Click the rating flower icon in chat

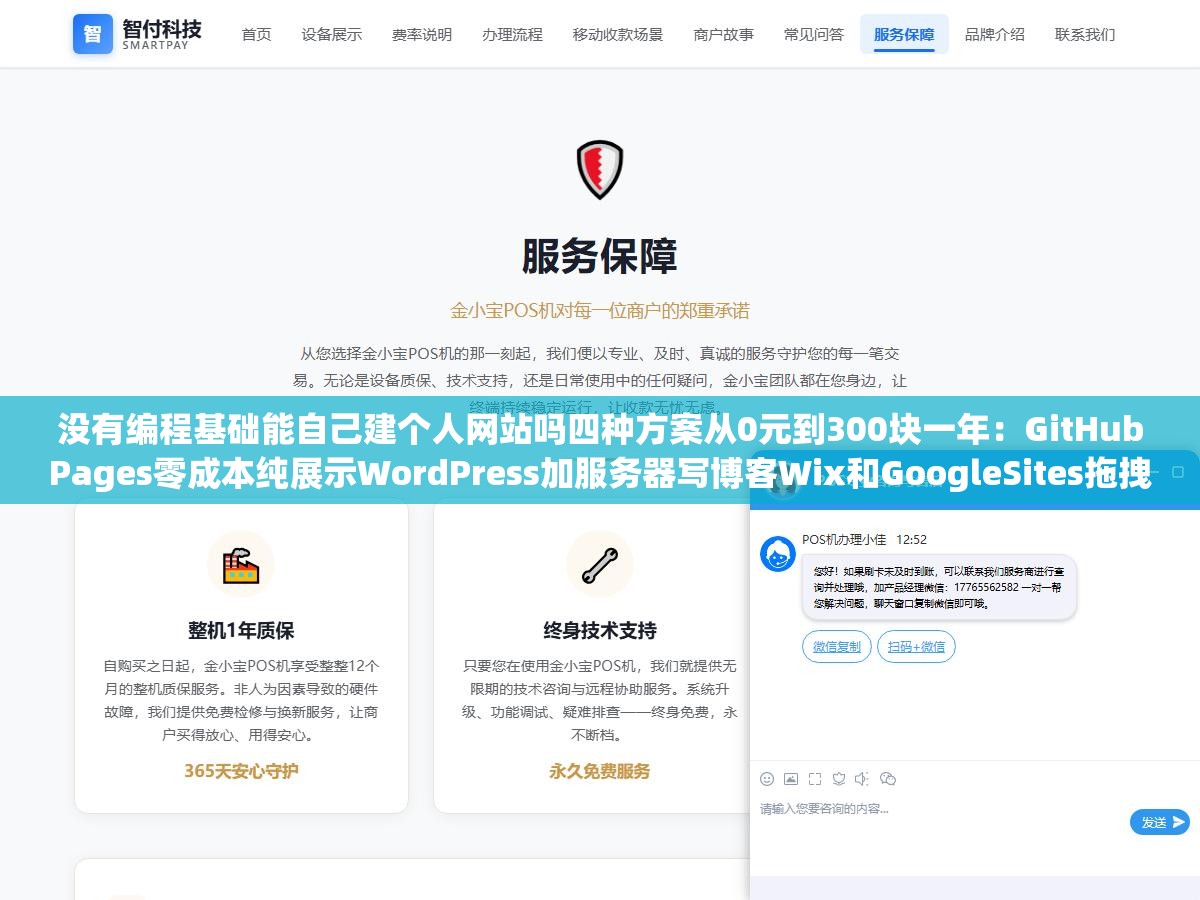tap(839, 779)
